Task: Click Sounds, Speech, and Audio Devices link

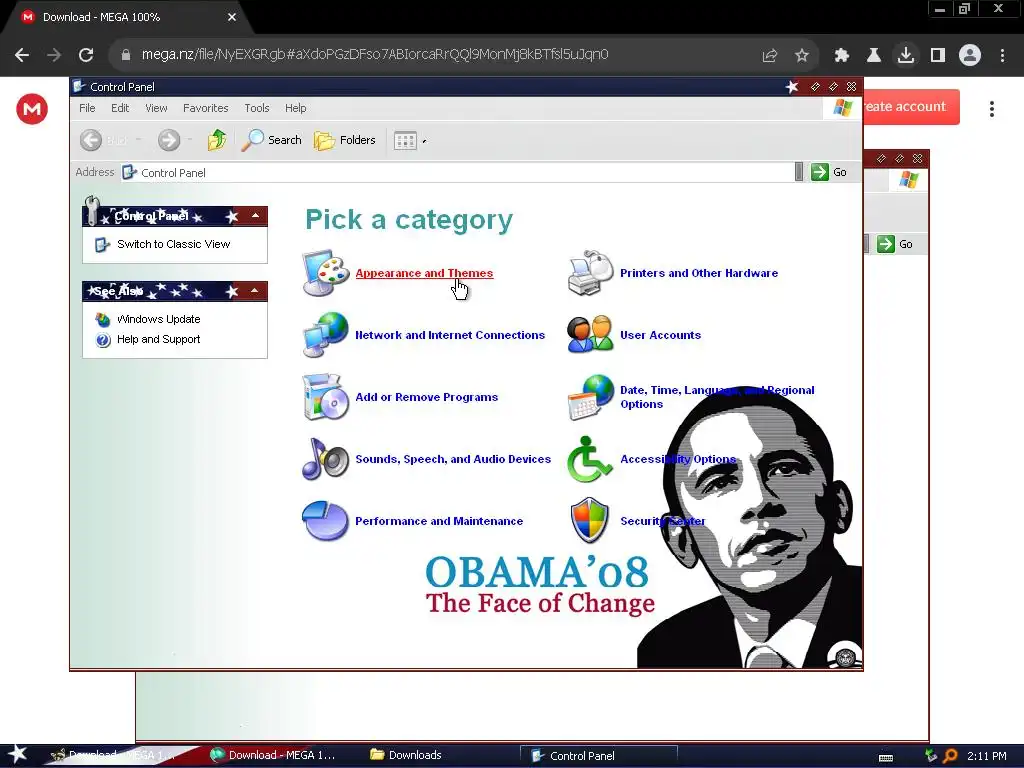Action: point(453,459)
